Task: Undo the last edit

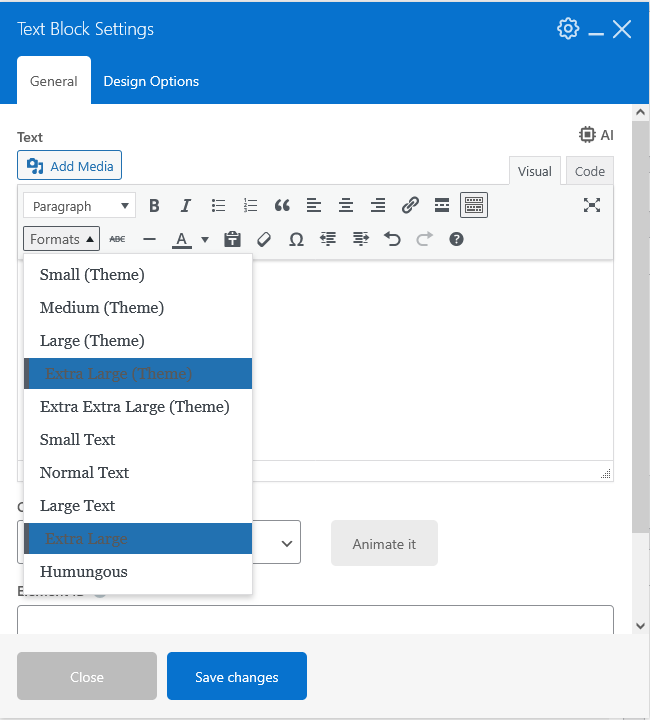Action: coord(392,239)
